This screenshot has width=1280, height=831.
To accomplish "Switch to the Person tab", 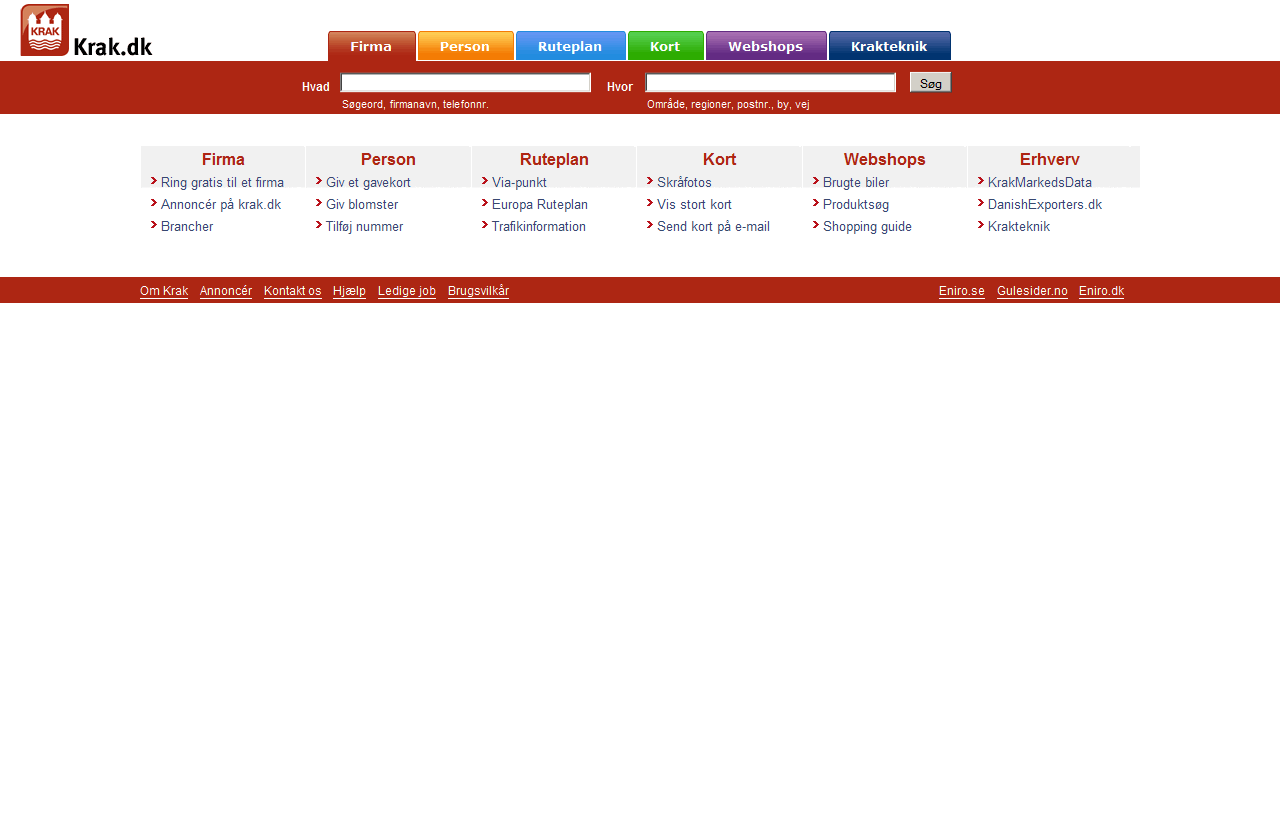I will (465, 46).
